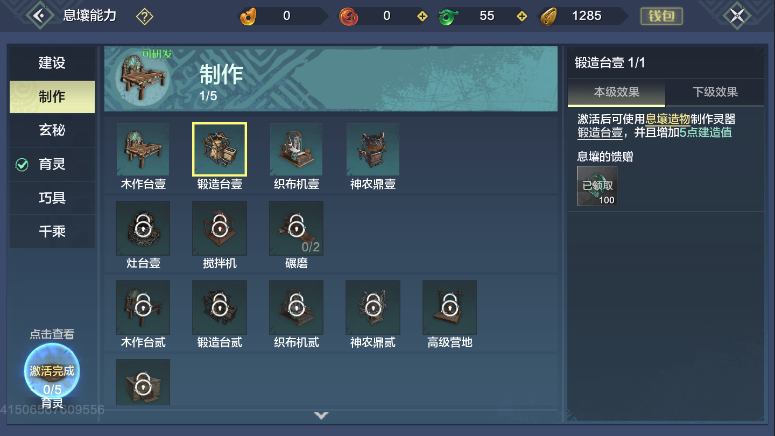
Task: Click the plus beside red currency 0
Action: click(422, 16)
